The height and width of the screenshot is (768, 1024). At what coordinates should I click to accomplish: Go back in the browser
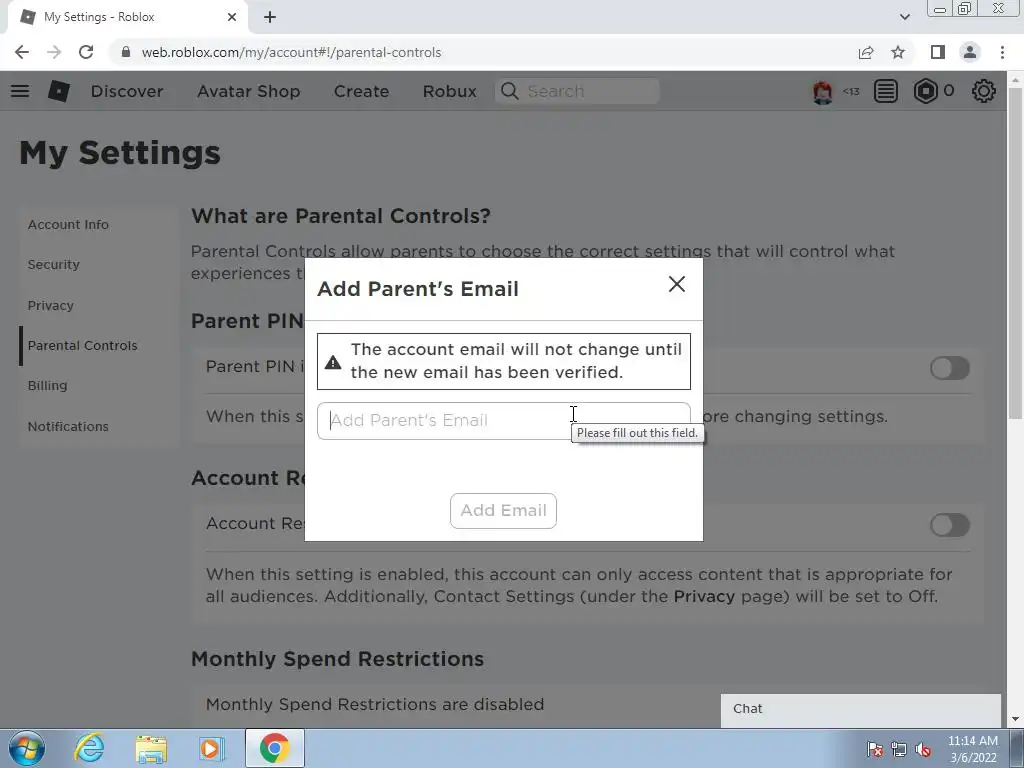tap(22, 52)
